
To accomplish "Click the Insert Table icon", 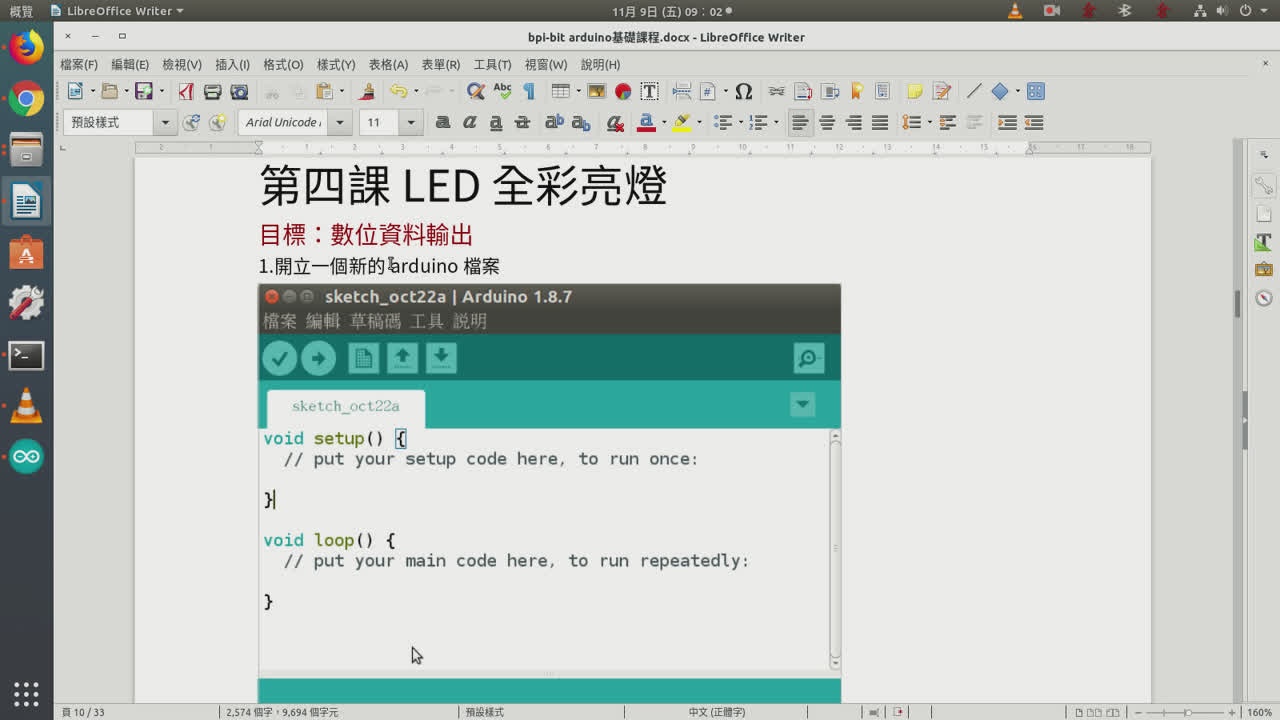I will [x=559, y=91].
